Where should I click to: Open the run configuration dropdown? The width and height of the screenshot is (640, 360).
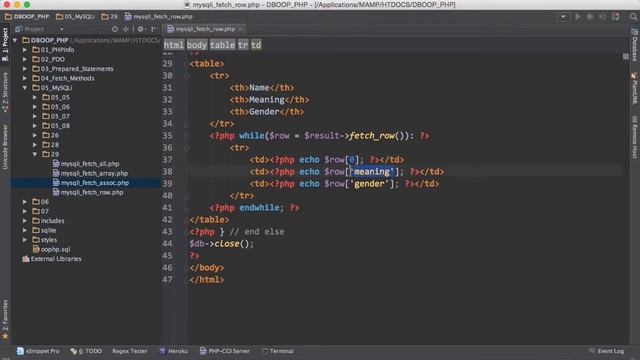563,17
